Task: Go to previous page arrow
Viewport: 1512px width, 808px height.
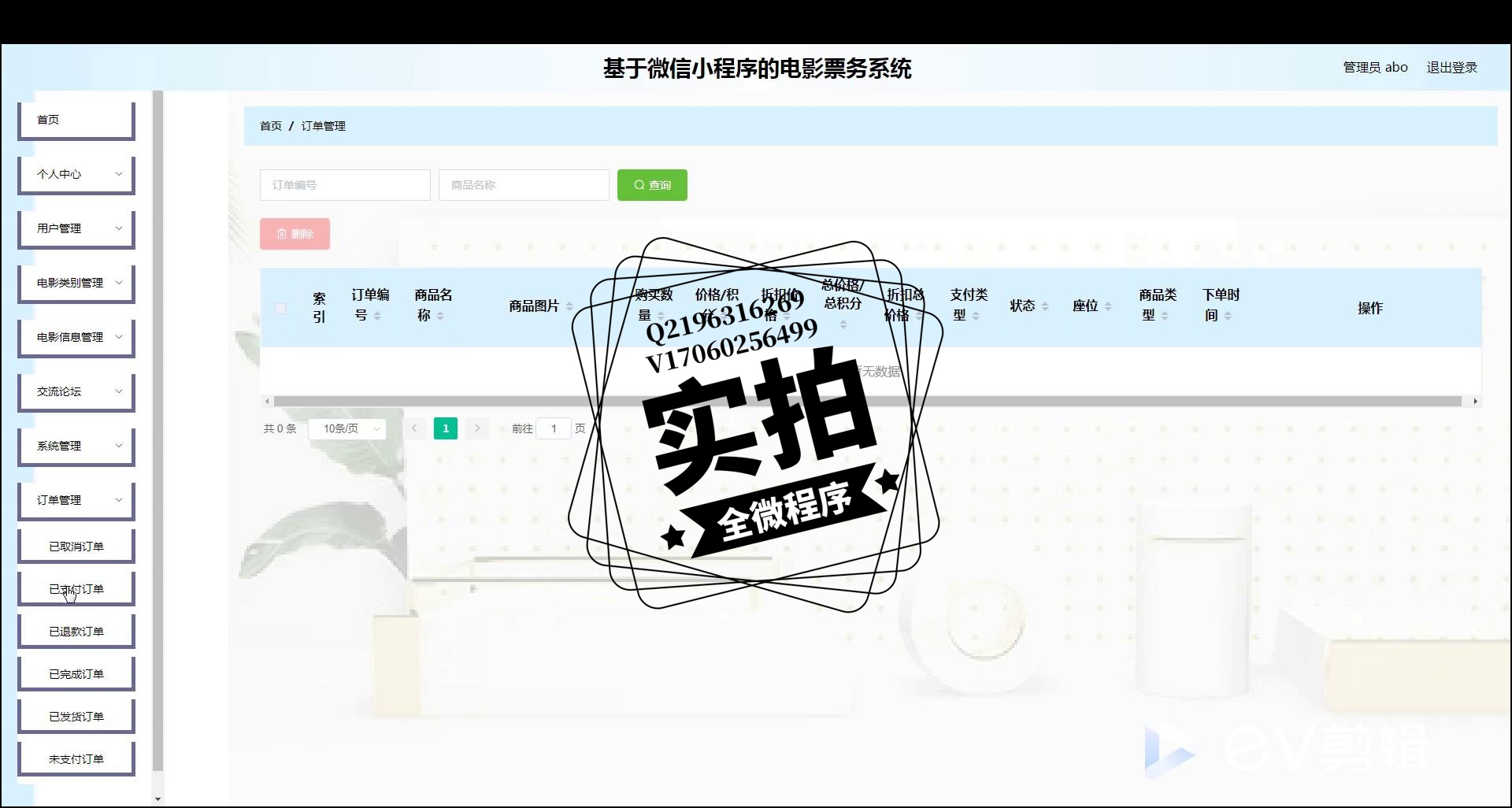Action: pyautogui.click(x=414, y=428)
